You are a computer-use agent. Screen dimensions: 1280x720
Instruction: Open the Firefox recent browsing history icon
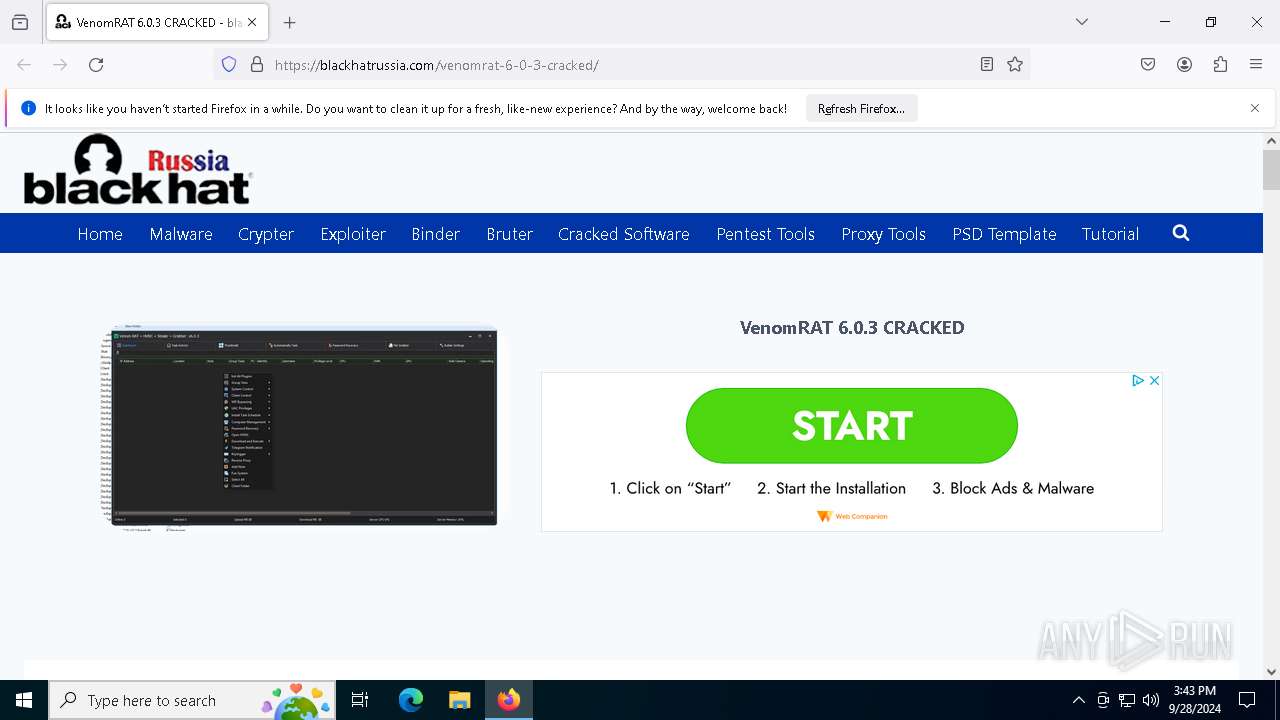click(x=20, y=22)
